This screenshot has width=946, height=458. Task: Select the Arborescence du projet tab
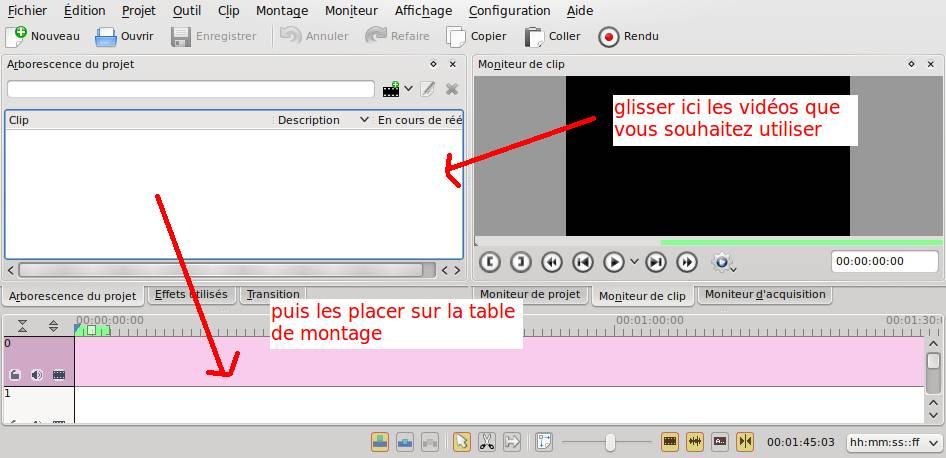[72, 296]
